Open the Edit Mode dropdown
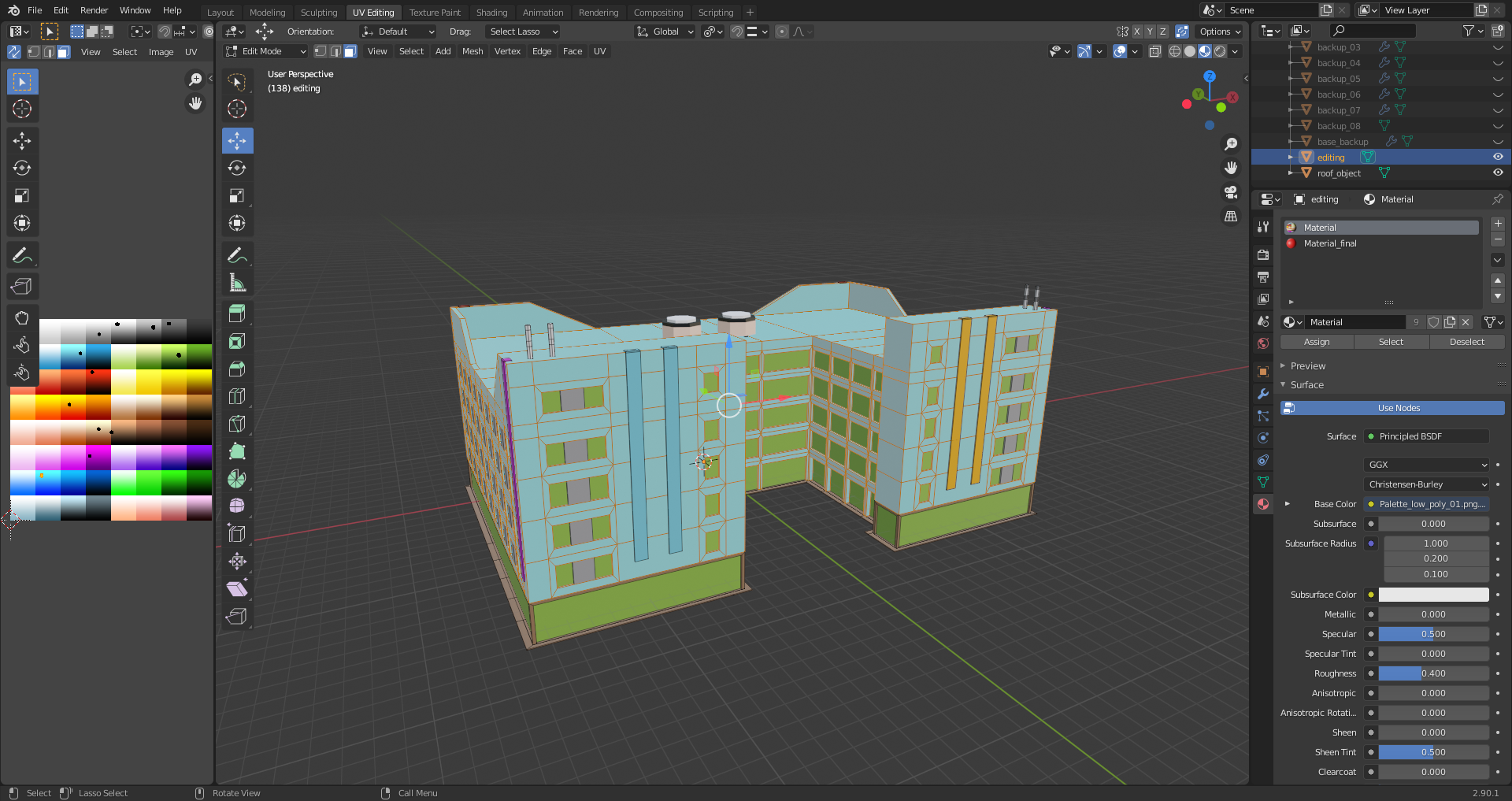1512x801 pixels. [265, 51]
